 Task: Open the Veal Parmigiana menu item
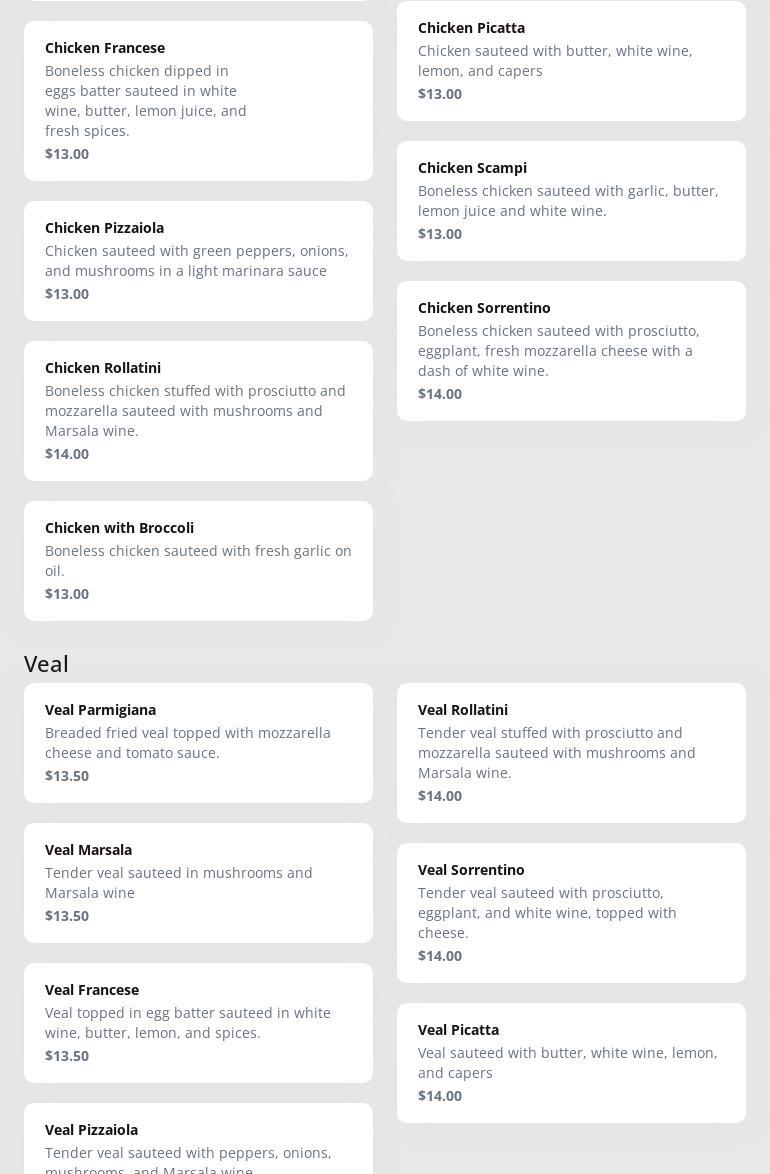click(198, 742)
